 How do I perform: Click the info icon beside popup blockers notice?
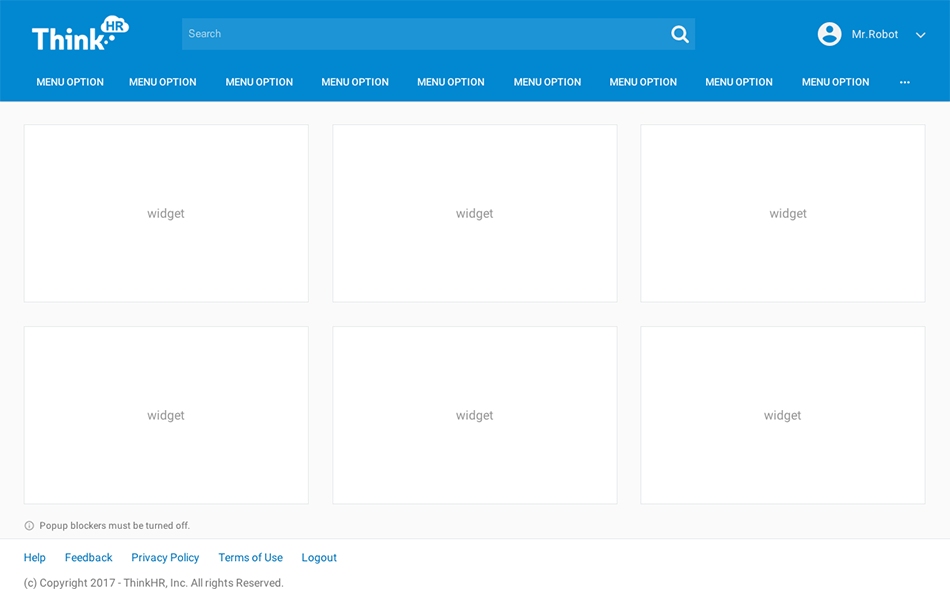click(x=29, y=526)
